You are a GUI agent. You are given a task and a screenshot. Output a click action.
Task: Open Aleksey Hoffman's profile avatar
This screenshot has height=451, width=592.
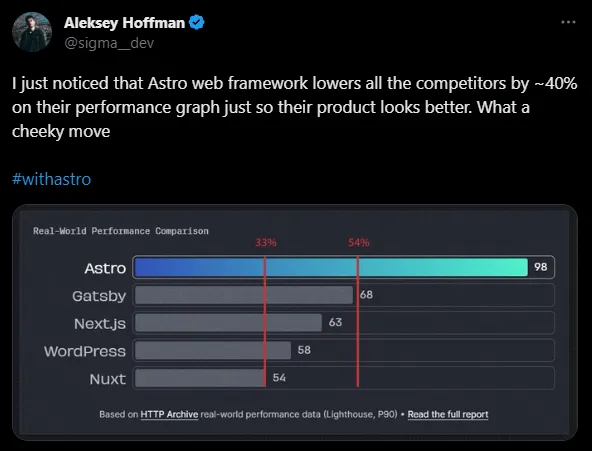(x=32, y=32)
